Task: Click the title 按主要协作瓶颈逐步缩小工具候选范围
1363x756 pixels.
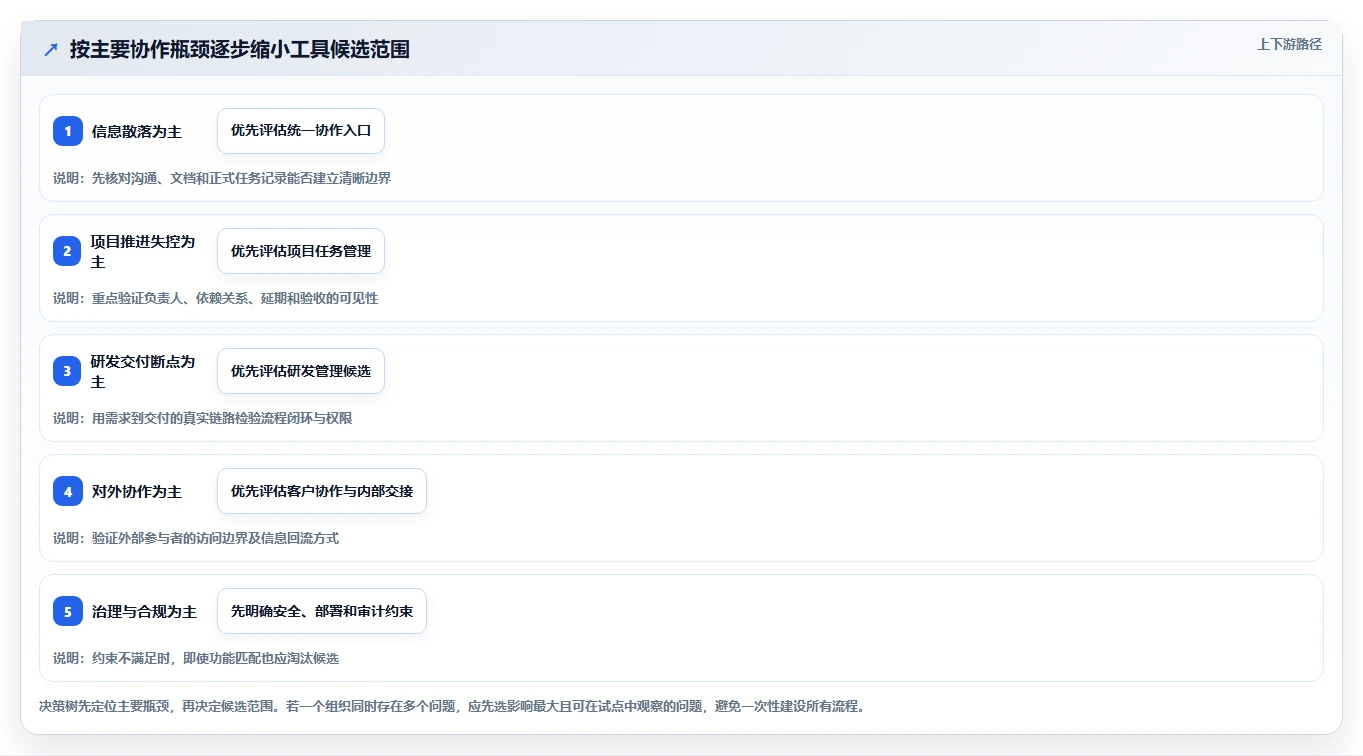Action: [x=240, y=50]
